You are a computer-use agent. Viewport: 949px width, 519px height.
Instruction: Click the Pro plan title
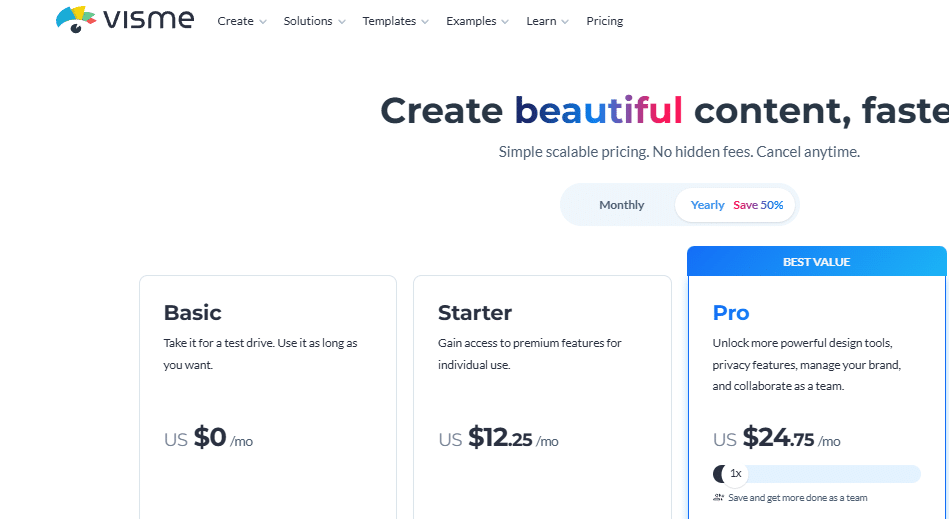731,313
